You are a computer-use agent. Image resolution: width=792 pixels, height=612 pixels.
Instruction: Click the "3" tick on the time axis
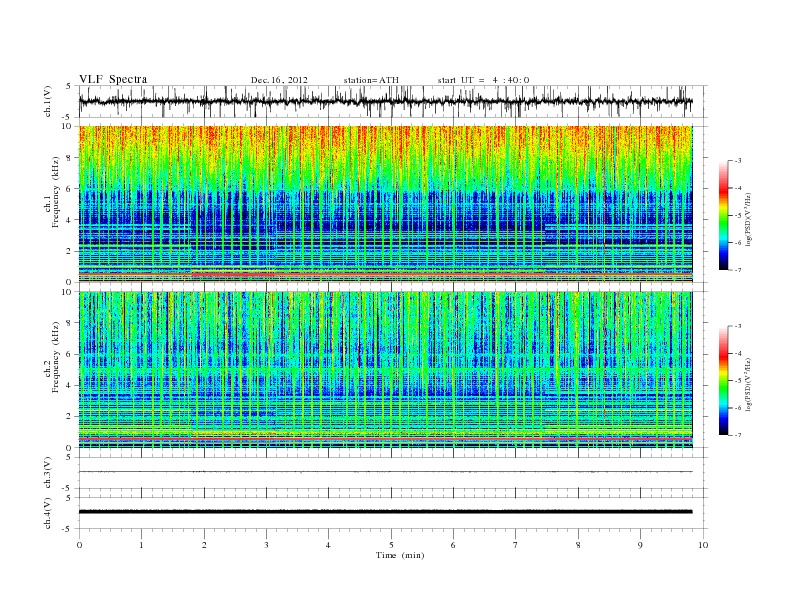[266, 545]
